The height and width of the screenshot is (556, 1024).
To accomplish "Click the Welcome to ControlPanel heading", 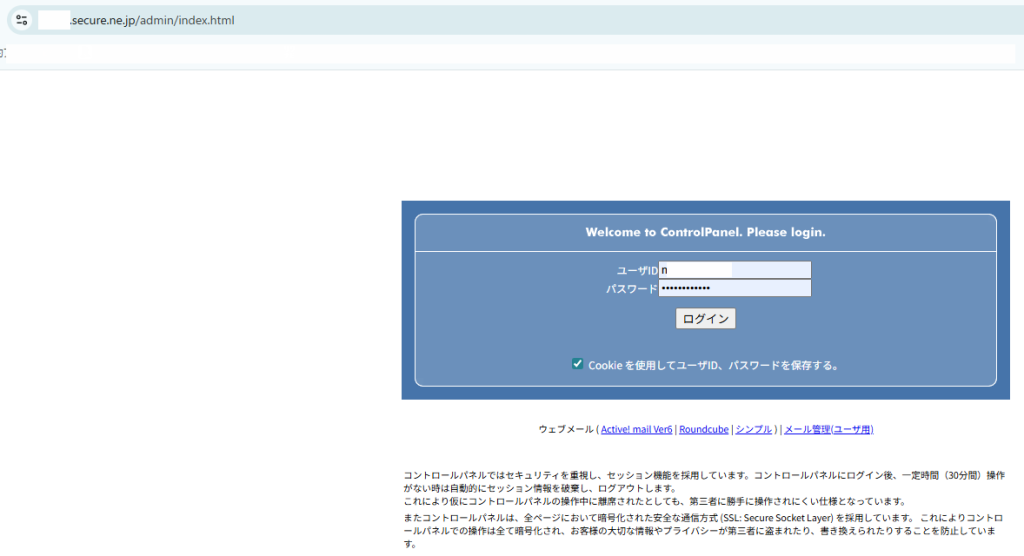I will 705,232.
